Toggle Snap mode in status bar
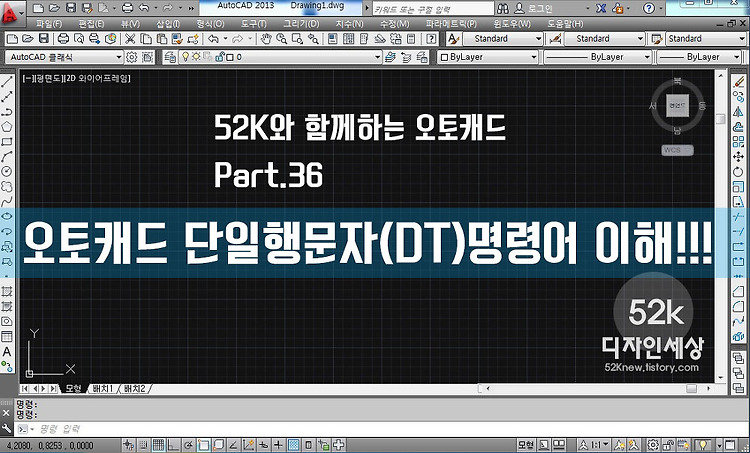Screen dimensions: 750x453 144,445
